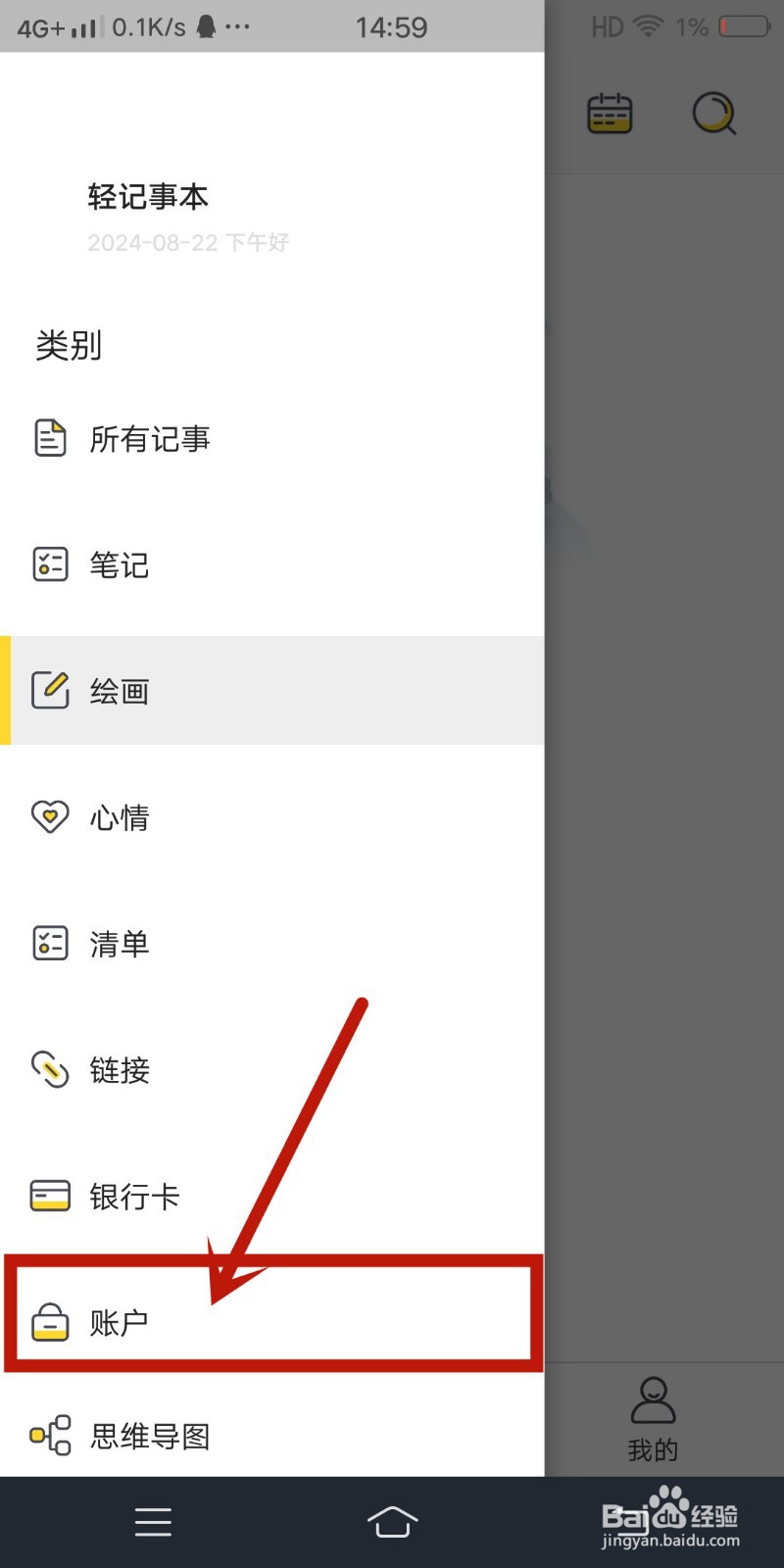
Task: Tap the 心情 heart icon
Action: point(50,816)
